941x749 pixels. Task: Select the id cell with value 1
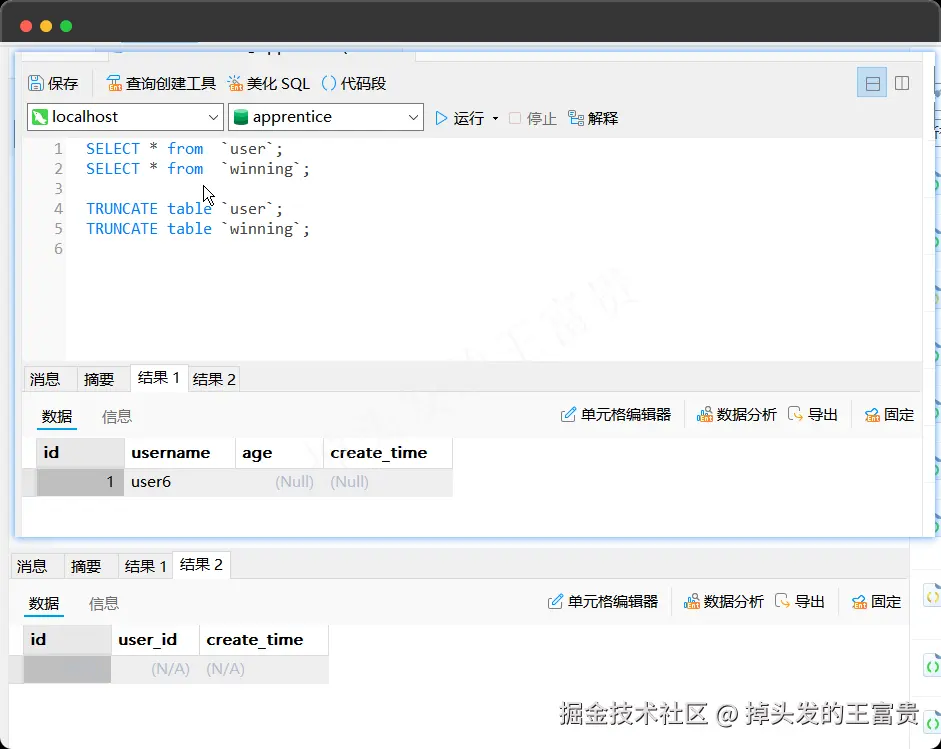[x=80, y=482]
